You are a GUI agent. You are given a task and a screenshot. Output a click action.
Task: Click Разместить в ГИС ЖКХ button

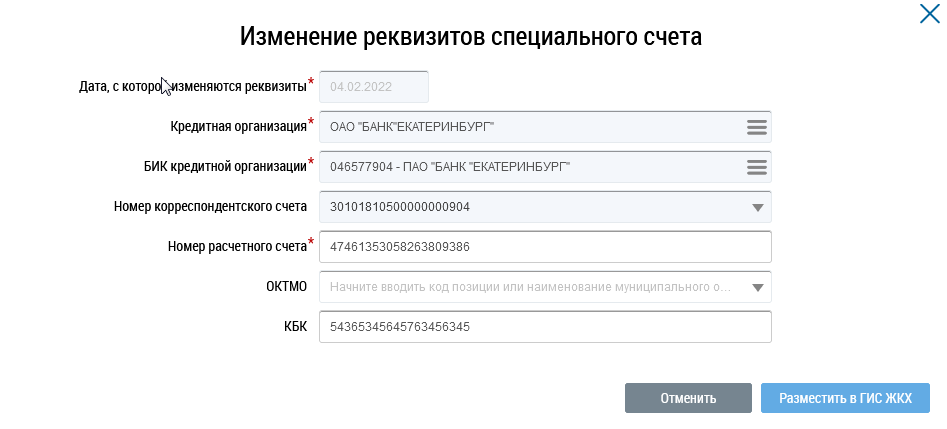[x=845, y=398]
